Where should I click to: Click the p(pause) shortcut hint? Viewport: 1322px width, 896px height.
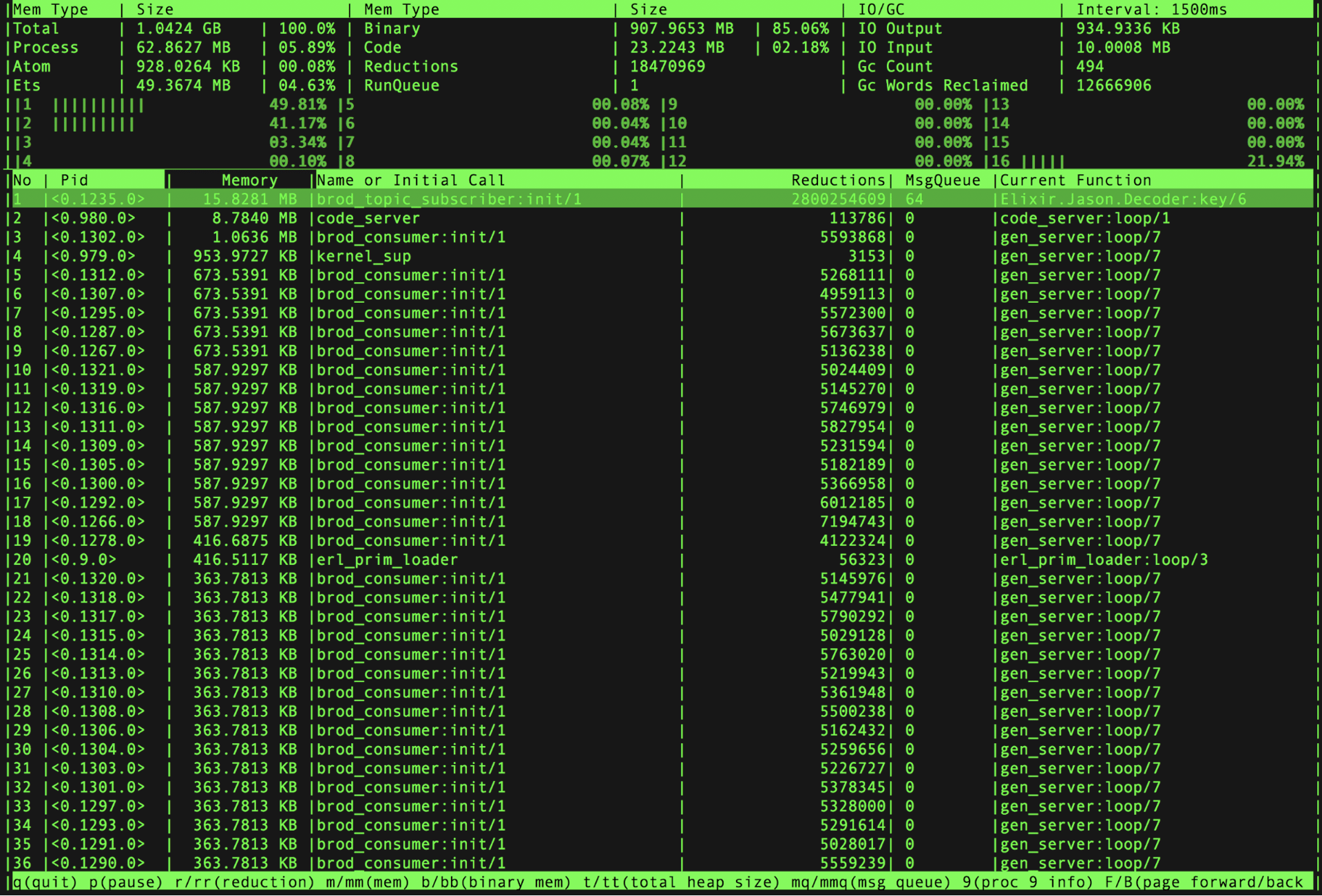point(125,882)
